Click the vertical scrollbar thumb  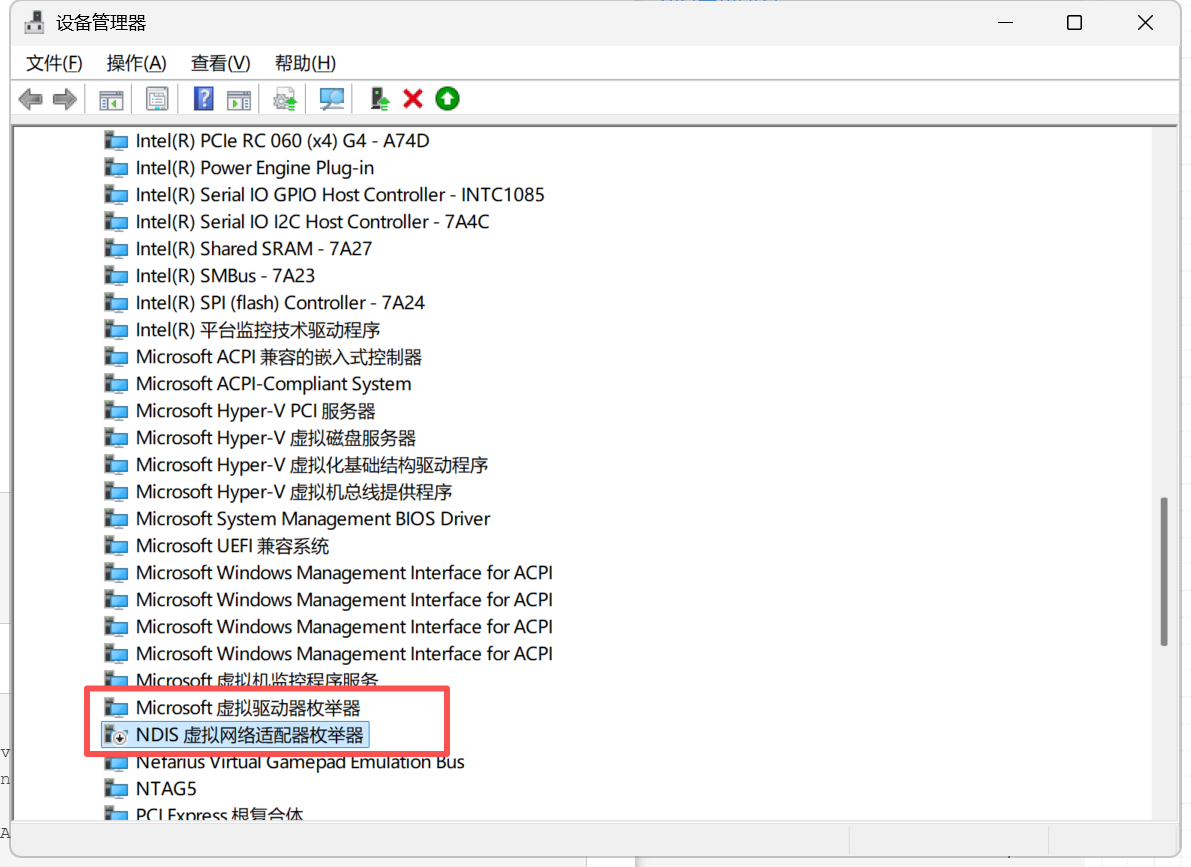coord(1164,570)
